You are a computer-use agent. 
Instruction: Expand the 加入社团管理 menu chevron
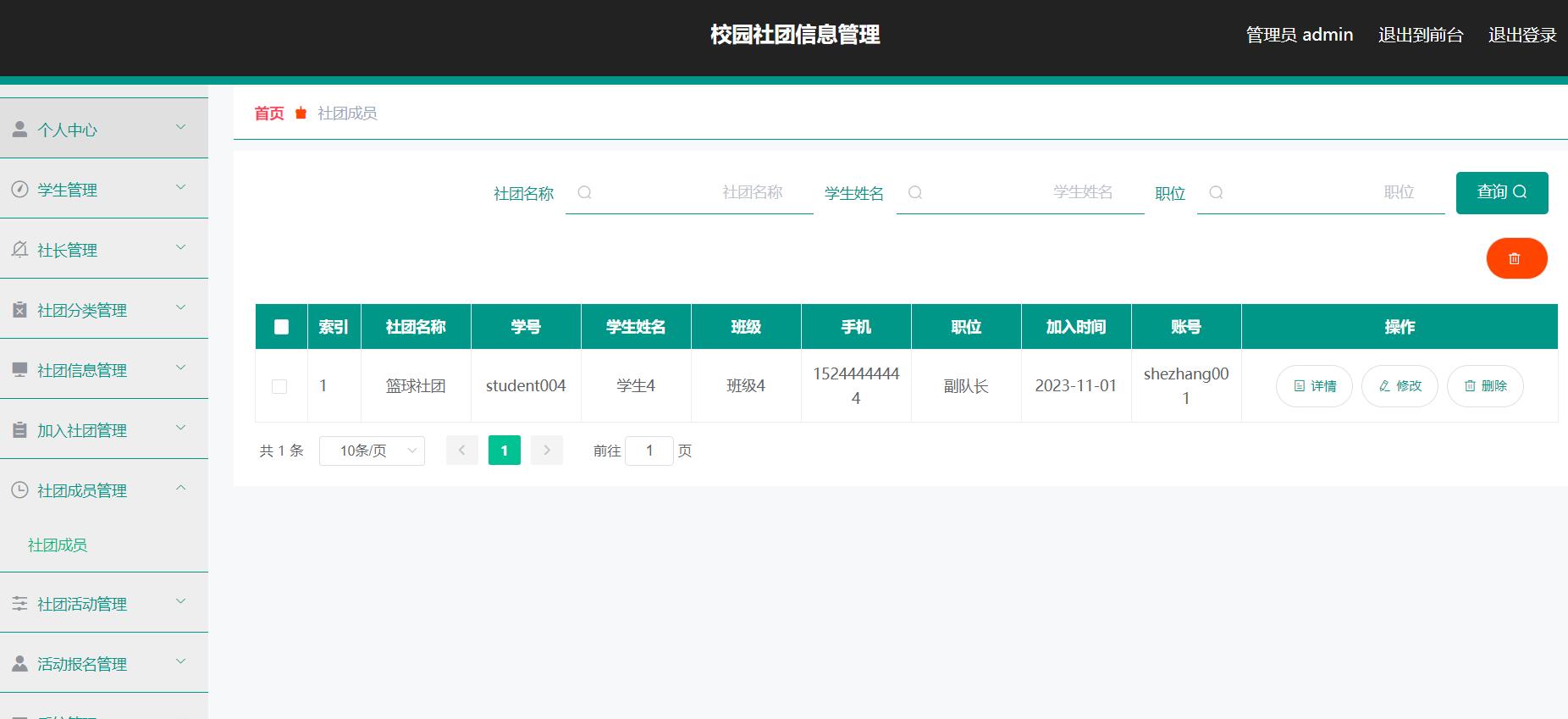coord(180,428)
